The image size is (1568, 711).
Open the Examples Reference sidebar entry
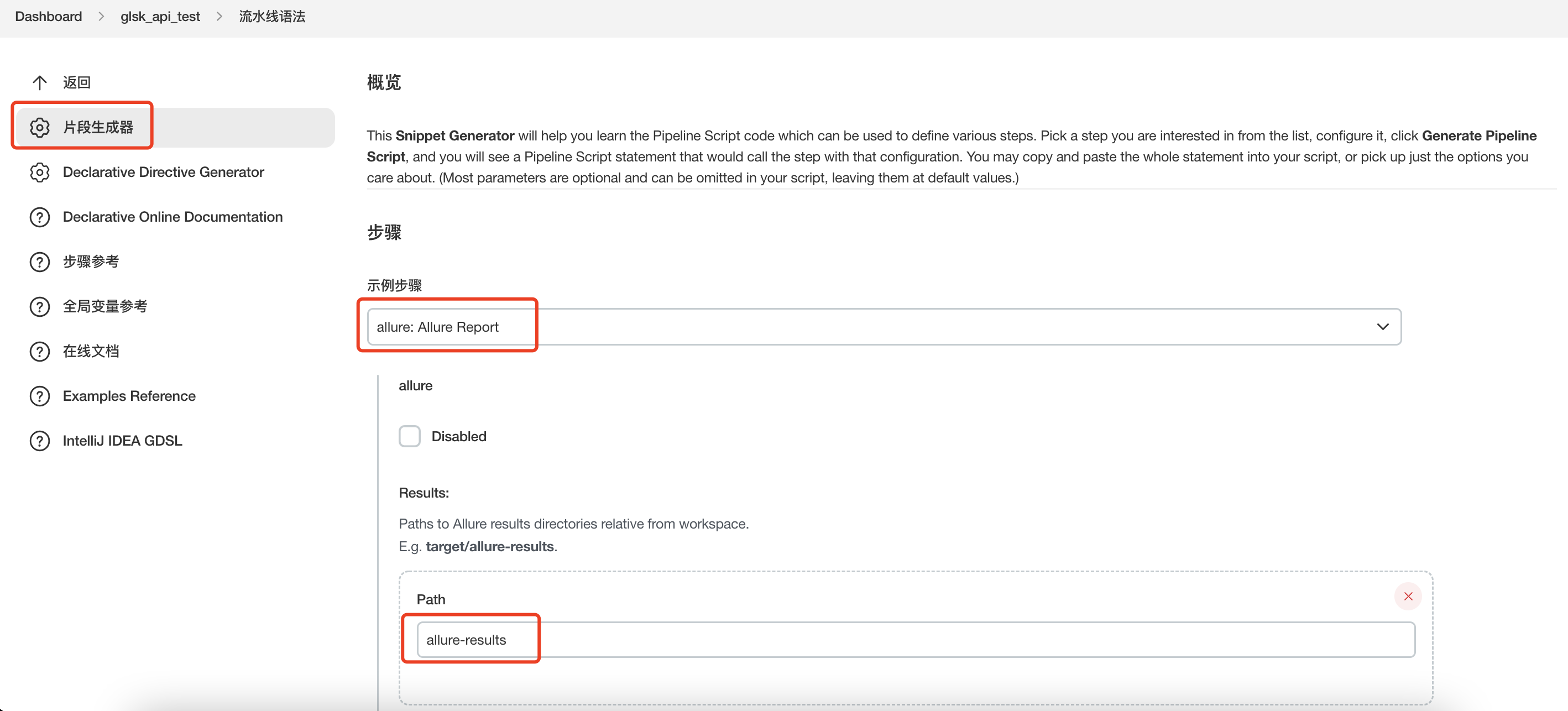pos(129,396)
